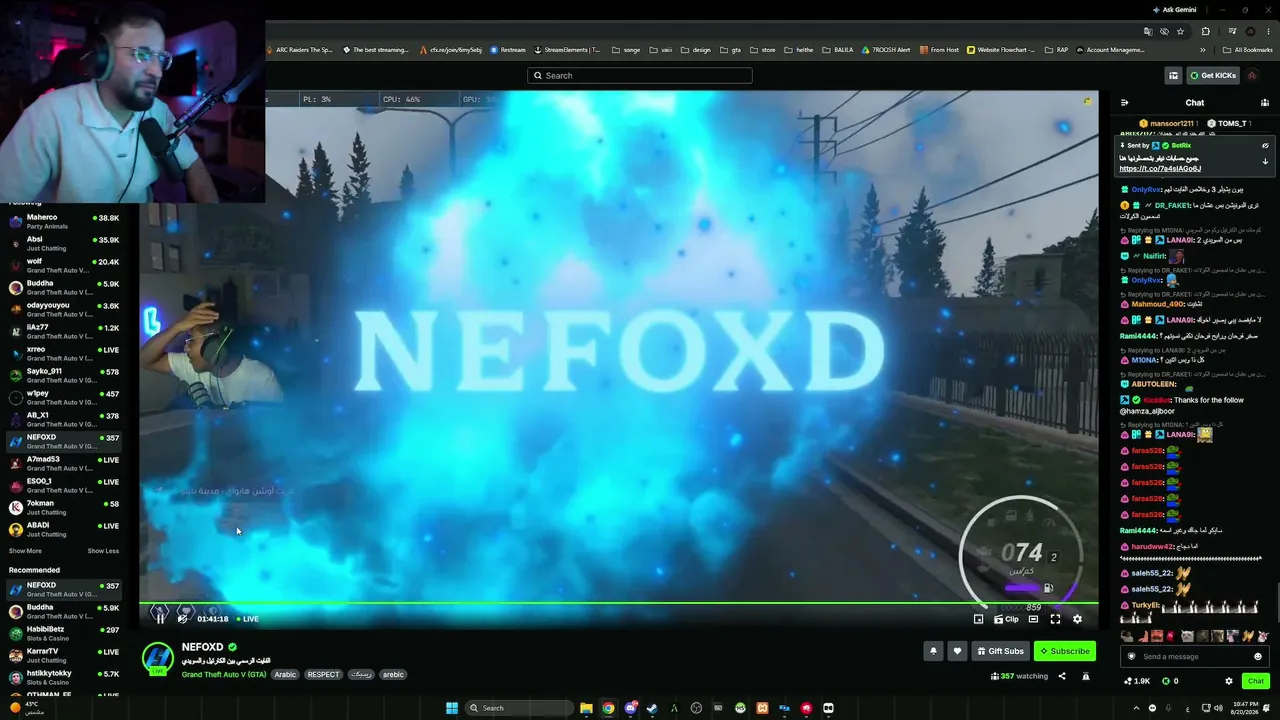1280x720 pixels.
Task: Open File Explorer from the taskbar
Action: coord(586,708)
